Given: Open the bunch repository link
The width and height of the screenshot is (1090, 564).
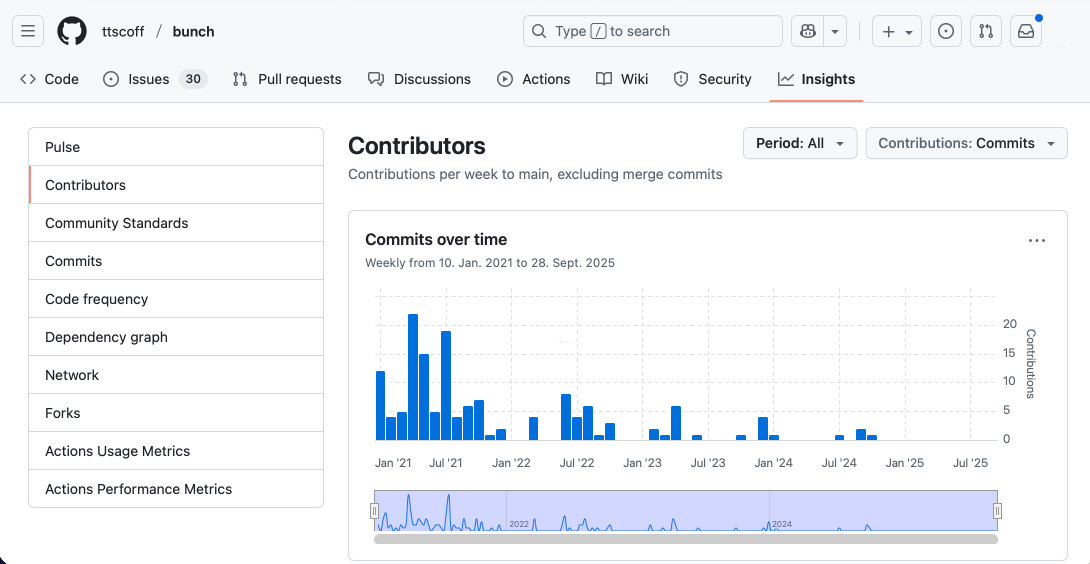Looking at the screenshot, I should coord(193,31).
